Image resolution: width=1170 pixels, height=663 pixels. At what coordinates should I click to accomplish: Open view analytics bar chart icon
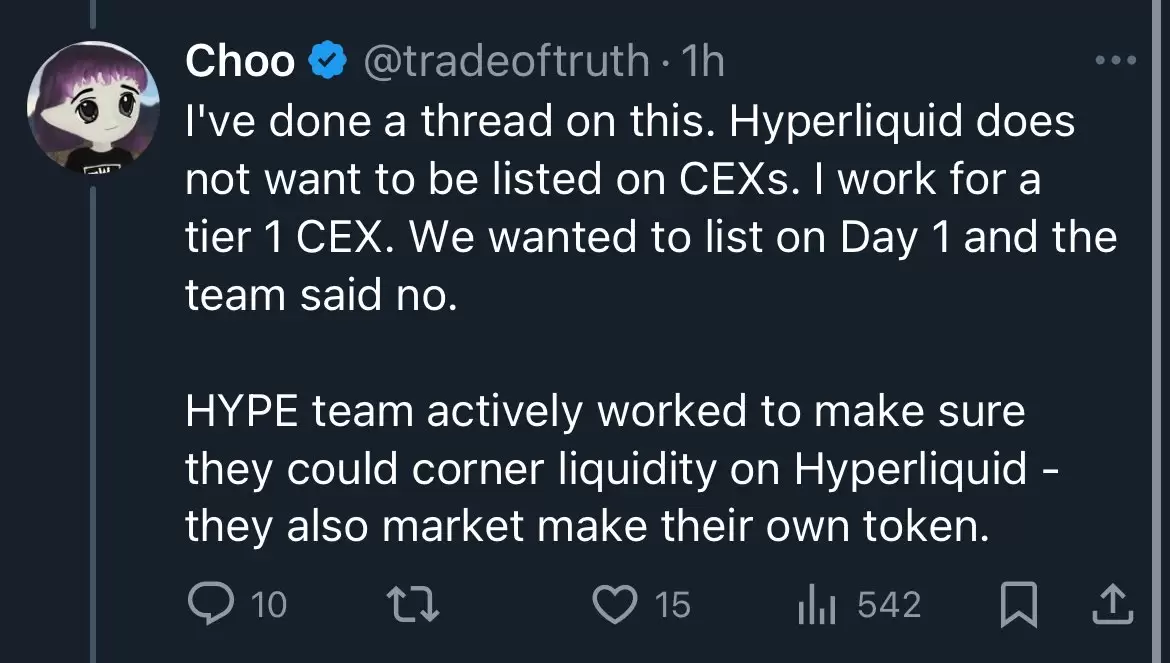click(x=816, y=605)
